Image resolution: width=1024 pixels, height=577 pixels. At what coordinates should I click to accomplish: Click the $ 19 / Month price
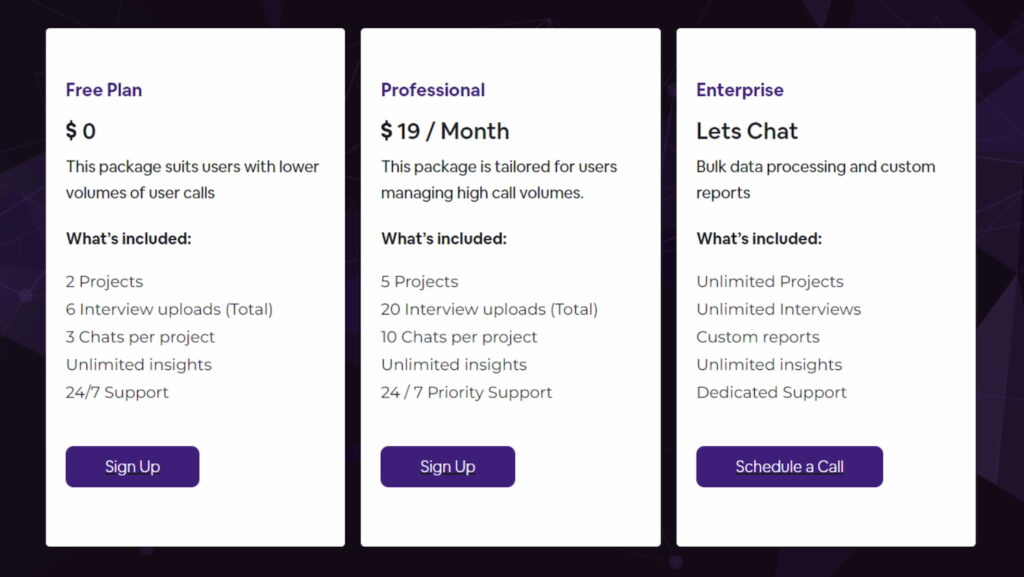coord(445,131)
